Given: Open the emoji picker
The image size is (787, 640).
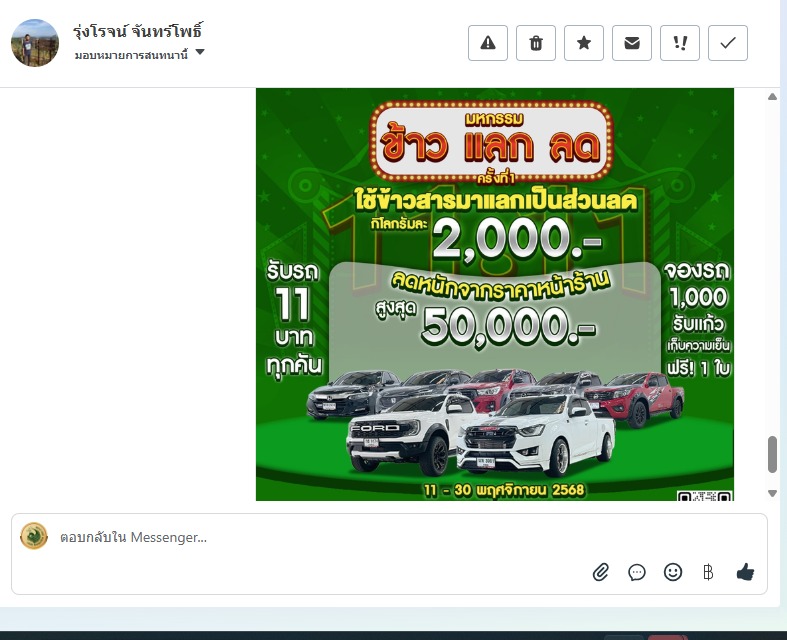Looking at the screenshot, I should click(x=673, y=572).
